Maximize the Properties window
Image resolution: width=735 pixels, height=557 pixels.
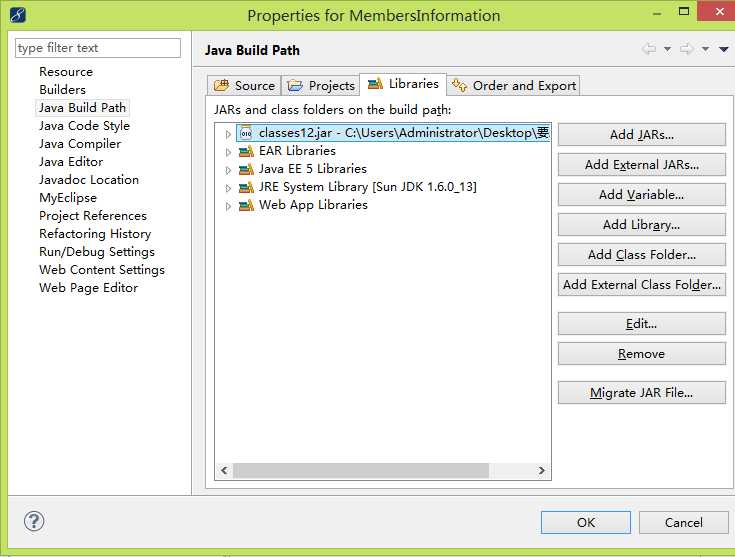point(684,12)
